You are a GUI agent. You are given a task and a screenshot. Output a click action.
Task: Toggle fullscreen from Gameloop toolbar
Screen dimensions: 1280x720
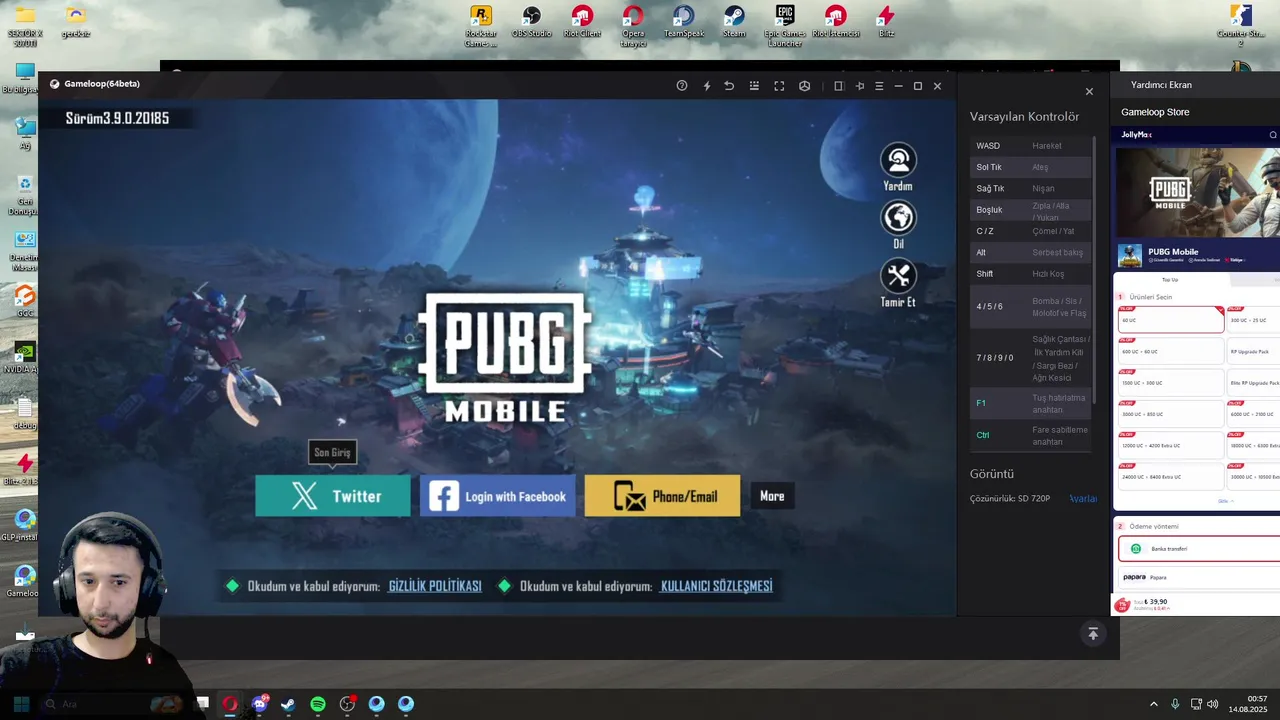[x=779, y=86]
